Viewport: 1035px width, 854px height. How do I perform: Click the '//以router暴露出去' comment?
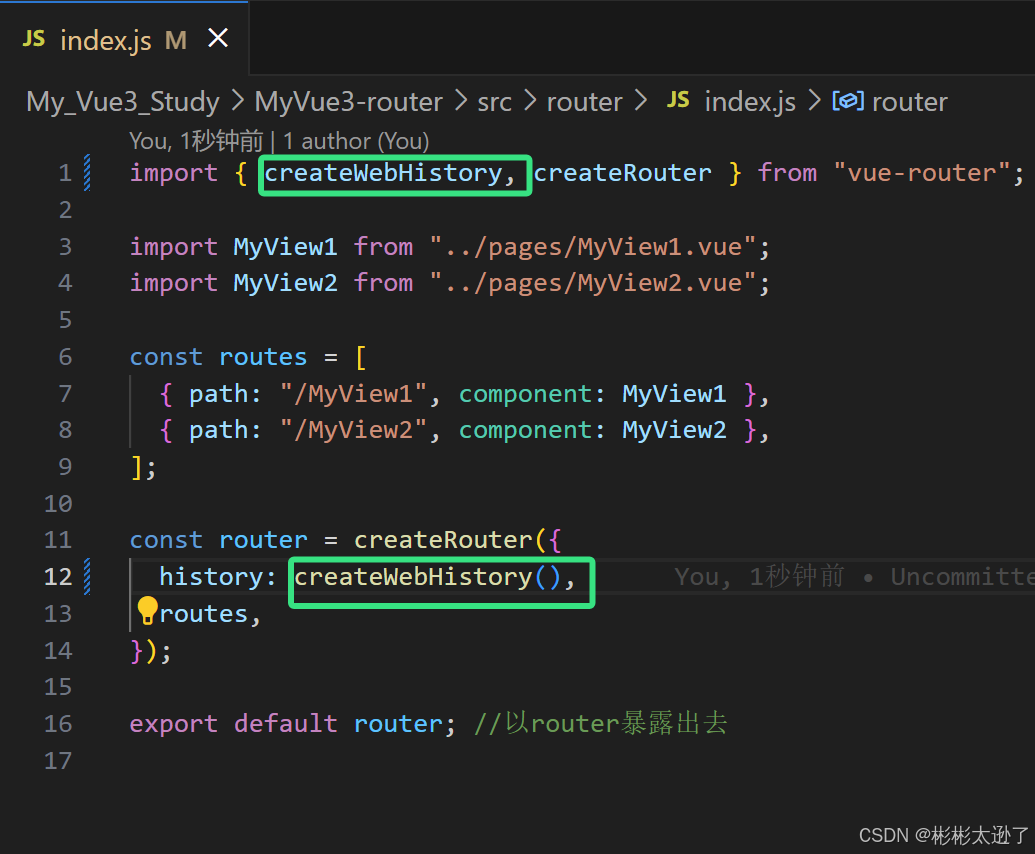pyautogui.click(x=601, y=723)
